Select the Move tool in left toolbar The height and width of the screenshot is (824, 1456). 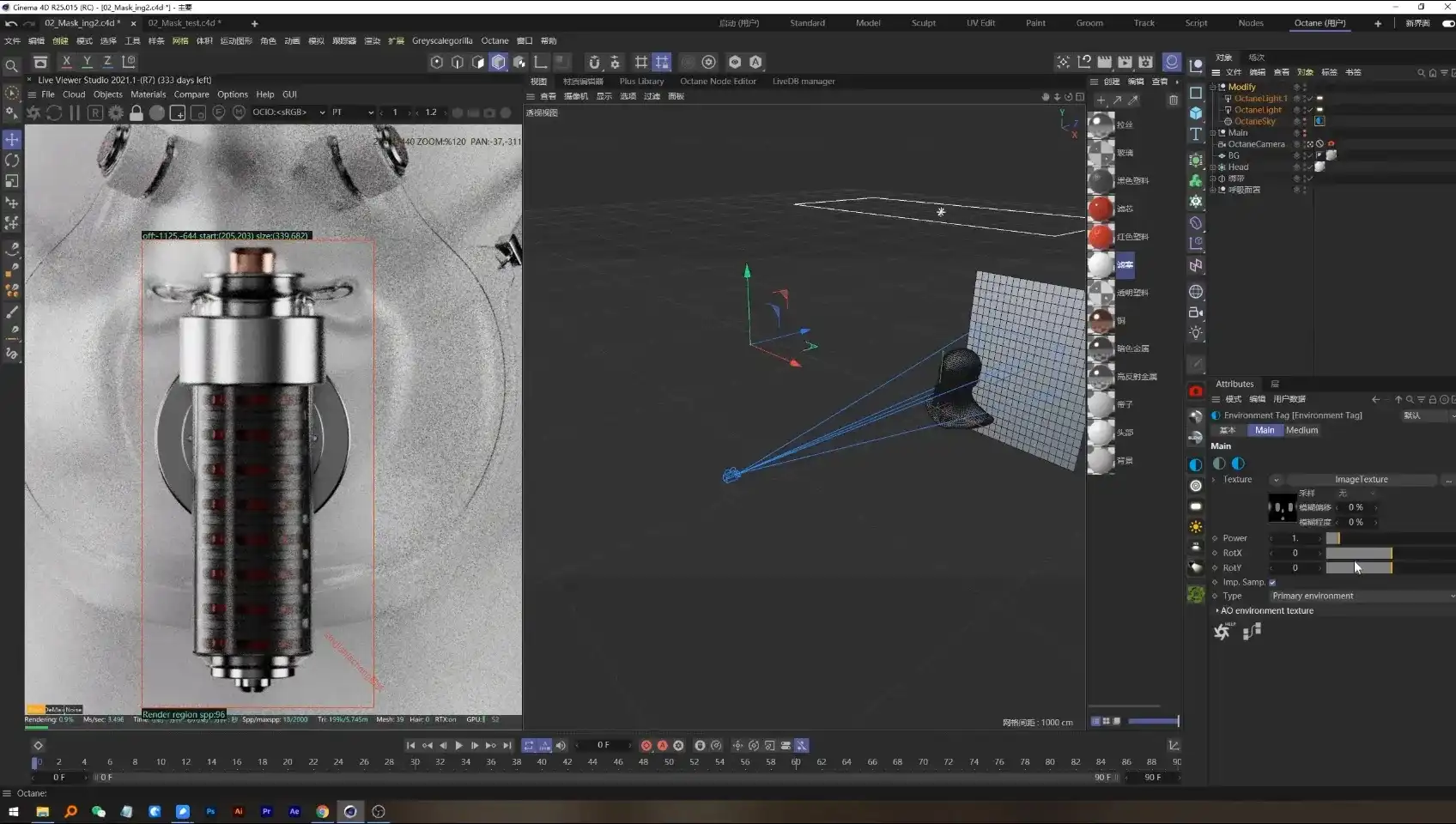pyautogui.click(x=12, y=139)
